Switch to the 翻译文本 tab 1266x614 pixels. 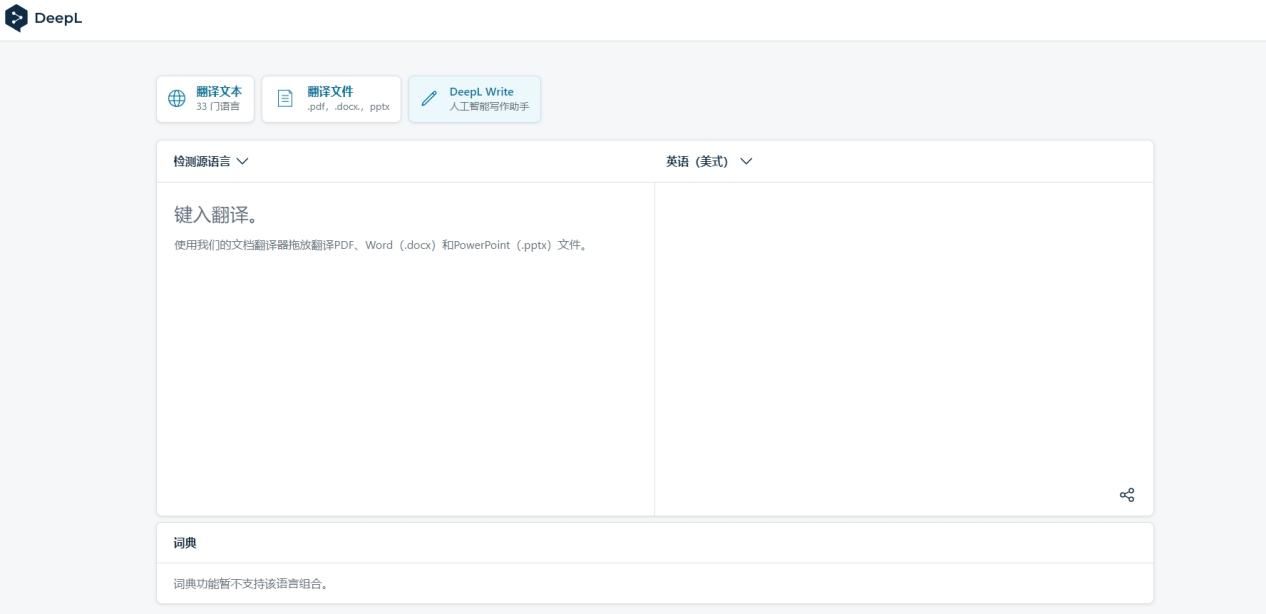coord(206,99)
